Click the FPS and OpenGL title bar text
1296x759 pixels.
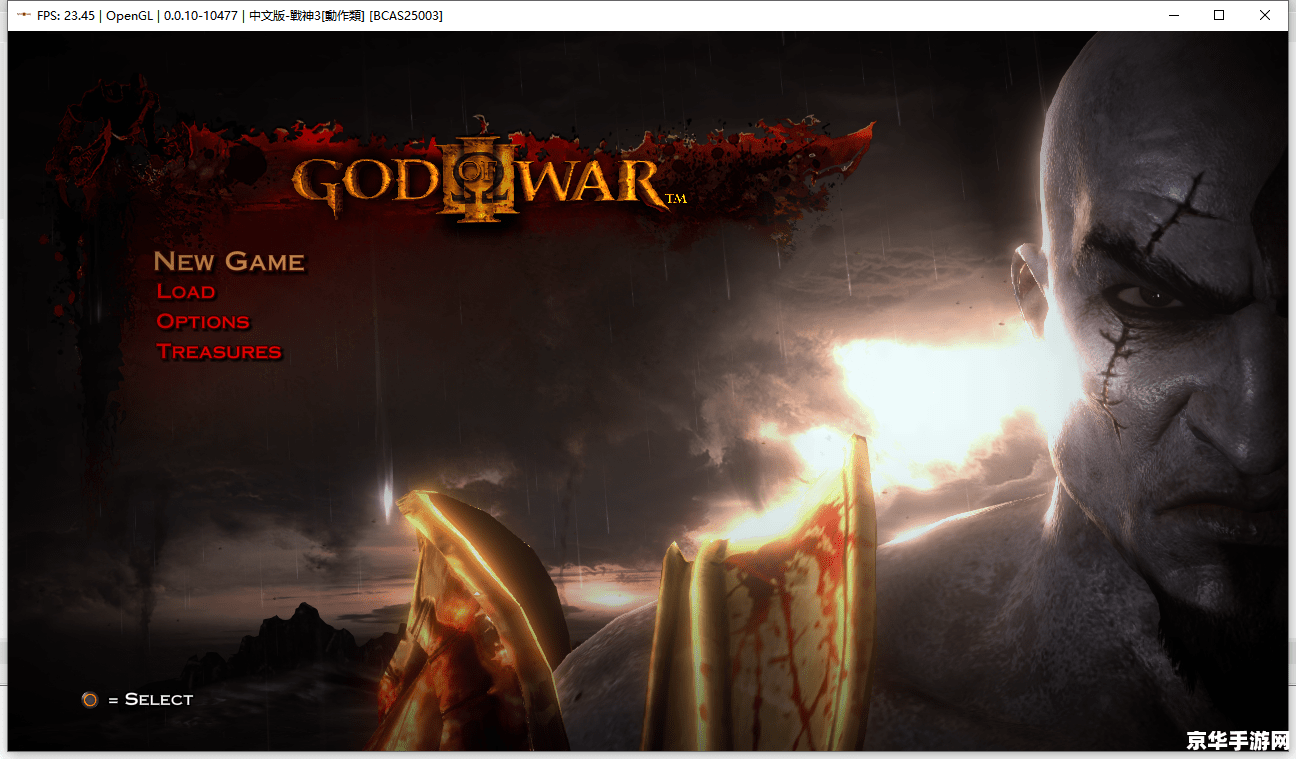tap(239, 16)
